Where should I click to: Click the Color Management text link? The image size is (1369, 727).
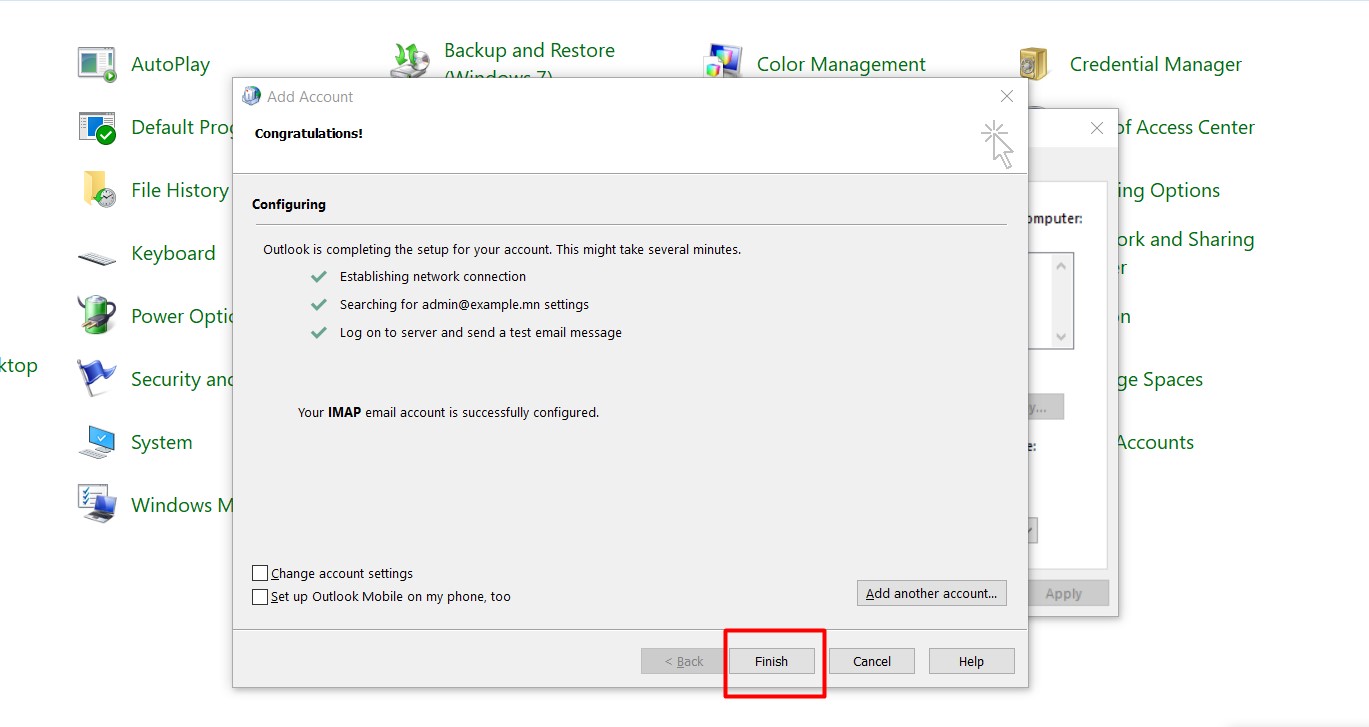click(841, 64)
